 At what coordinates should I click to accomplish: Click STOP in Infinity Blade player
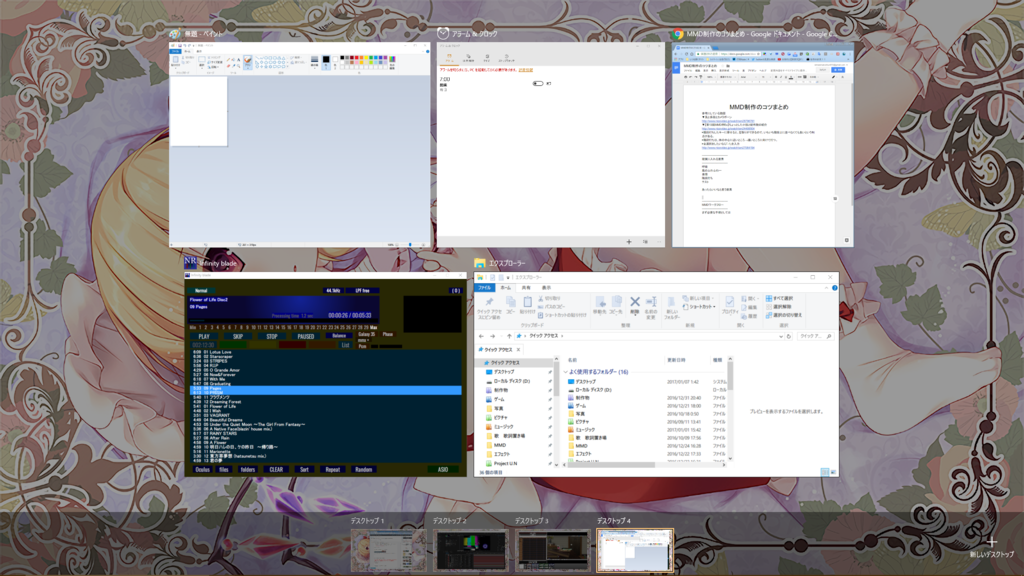coord(272,336)
